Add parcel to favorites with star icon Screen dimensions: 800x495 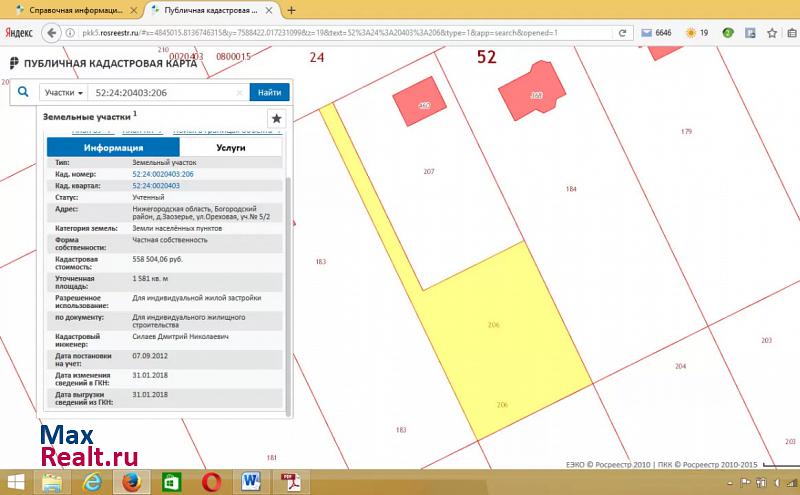point(276,118)
